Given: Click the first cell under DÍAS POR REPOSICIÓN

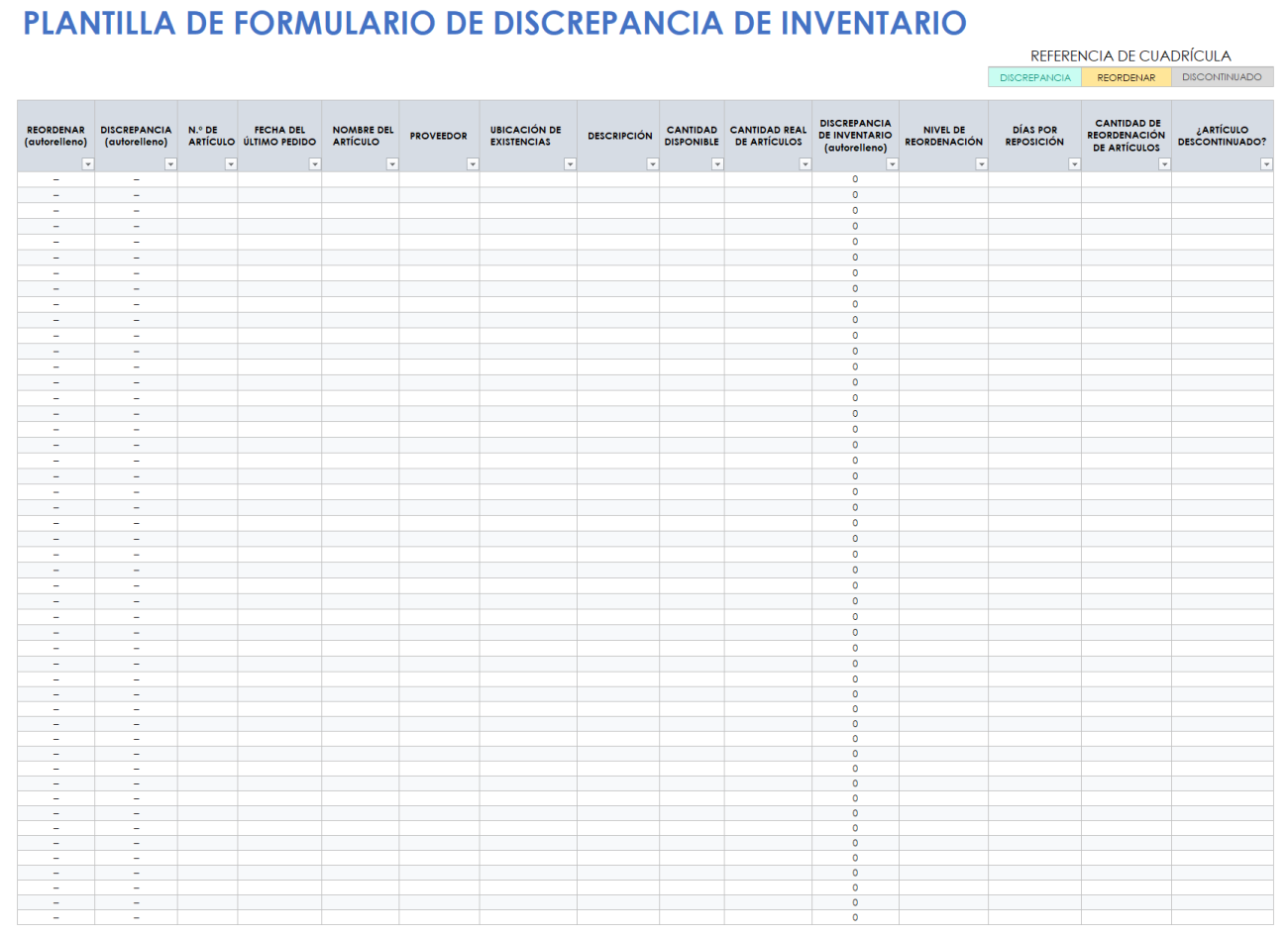Looking at the screenshot, I should tap(1035, 180).
